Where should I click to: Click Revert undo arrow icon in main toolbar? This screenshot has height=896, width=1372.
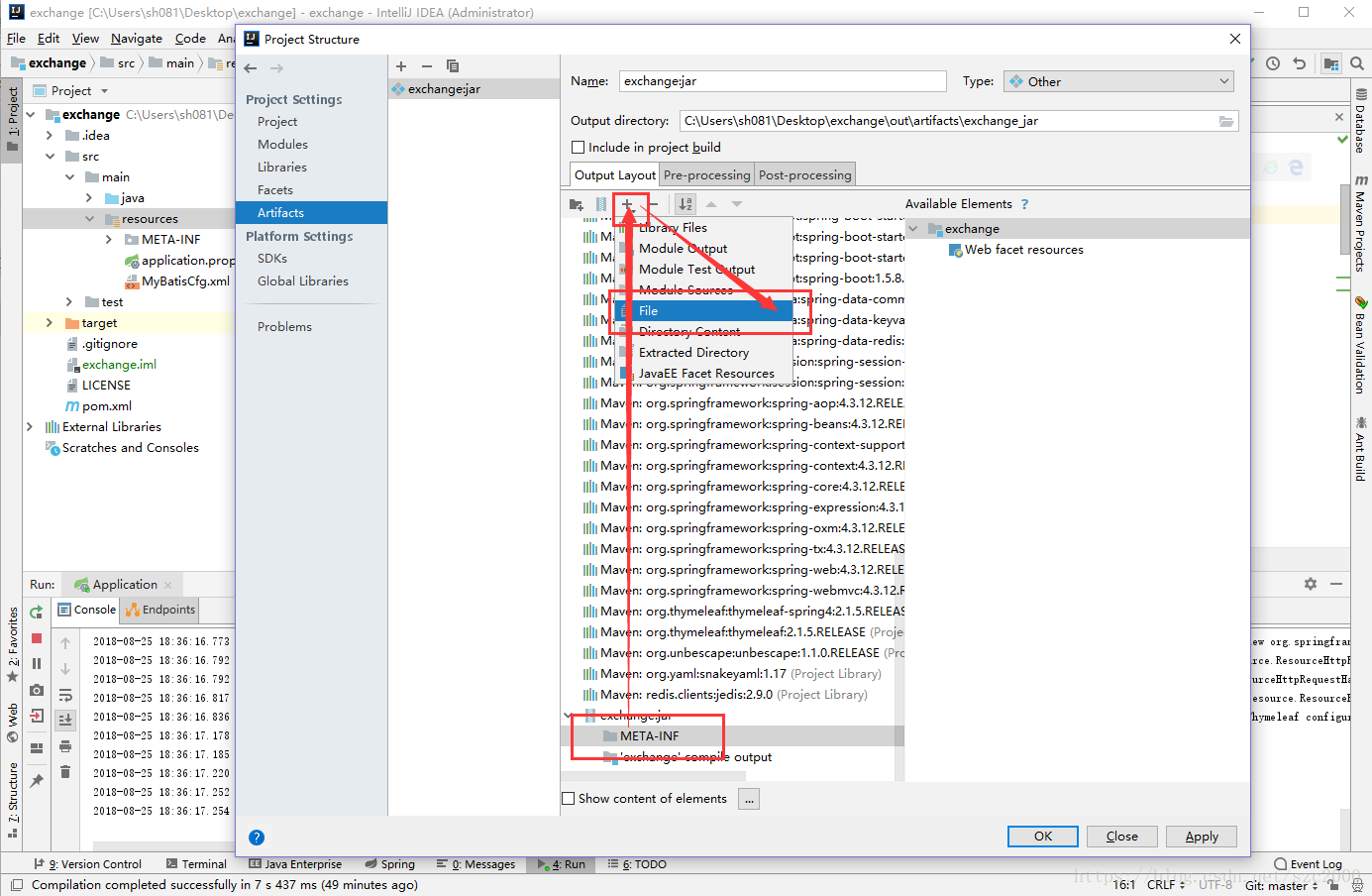tap(1299, 63)
